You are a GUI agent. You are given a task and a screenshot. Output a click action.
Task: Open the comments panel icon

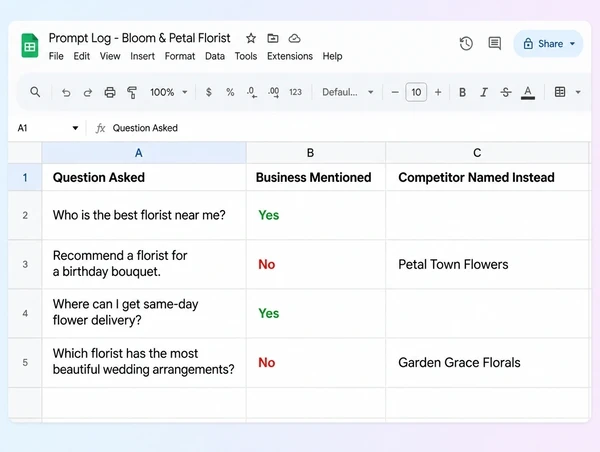[494, 43]
